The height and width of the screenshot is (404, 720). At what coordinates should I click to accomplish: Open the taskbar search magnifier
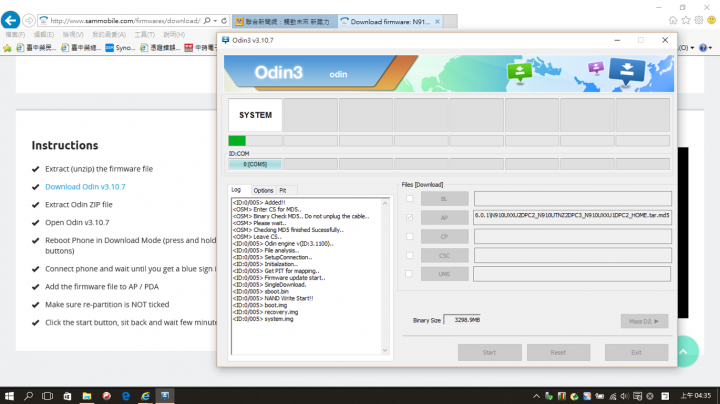(28, 396)
